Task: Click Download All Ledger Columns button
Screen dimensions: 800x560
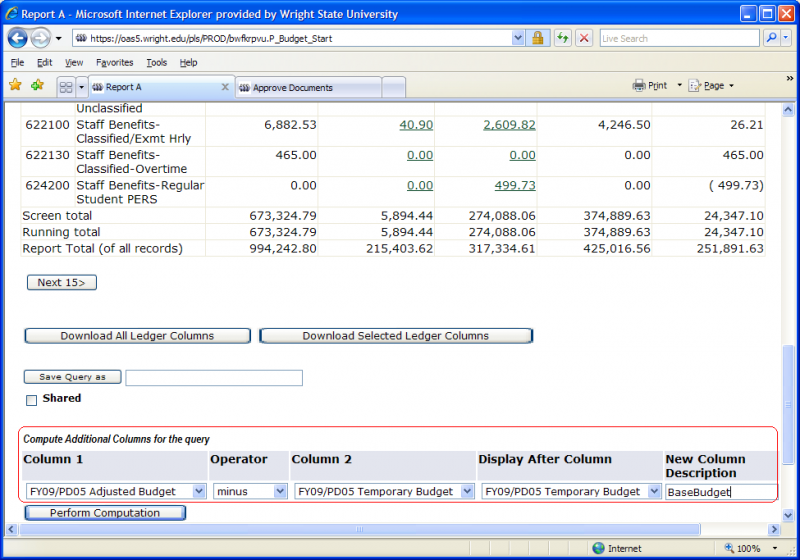Action: point(136,336)
